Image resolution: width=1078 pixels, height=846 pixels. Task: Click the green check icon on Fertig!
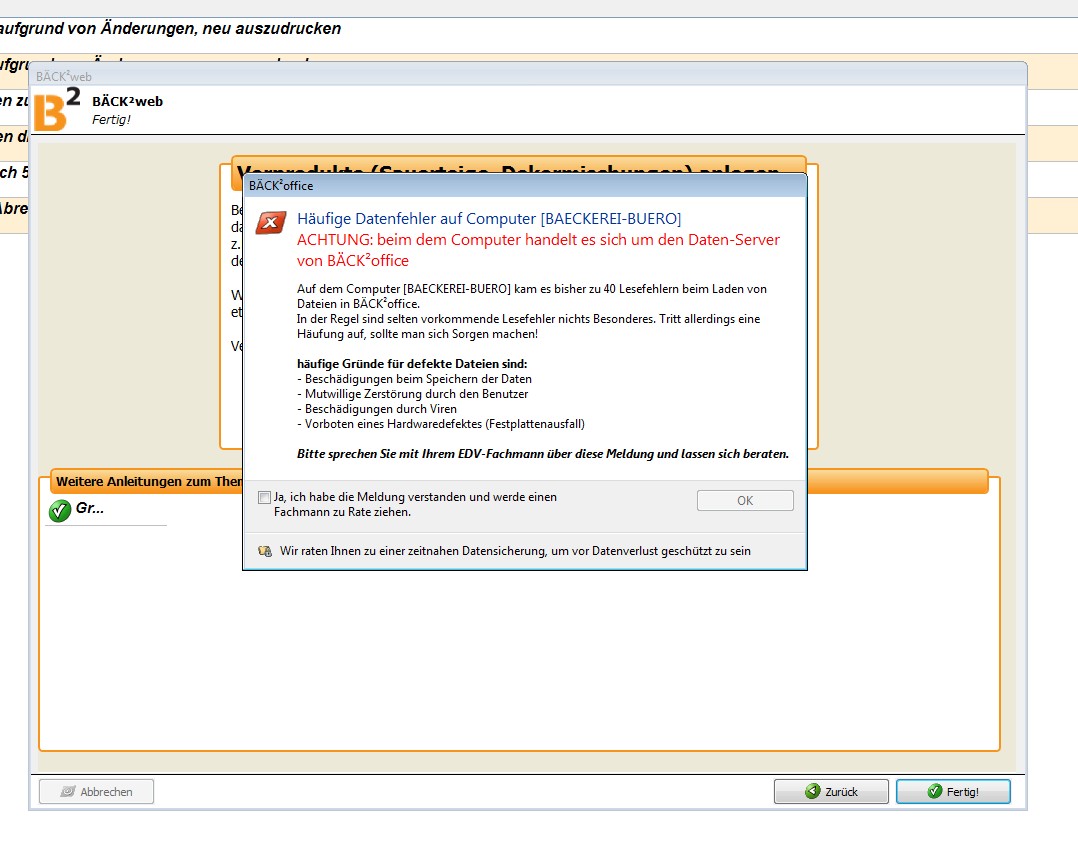(x=935, y=791)
